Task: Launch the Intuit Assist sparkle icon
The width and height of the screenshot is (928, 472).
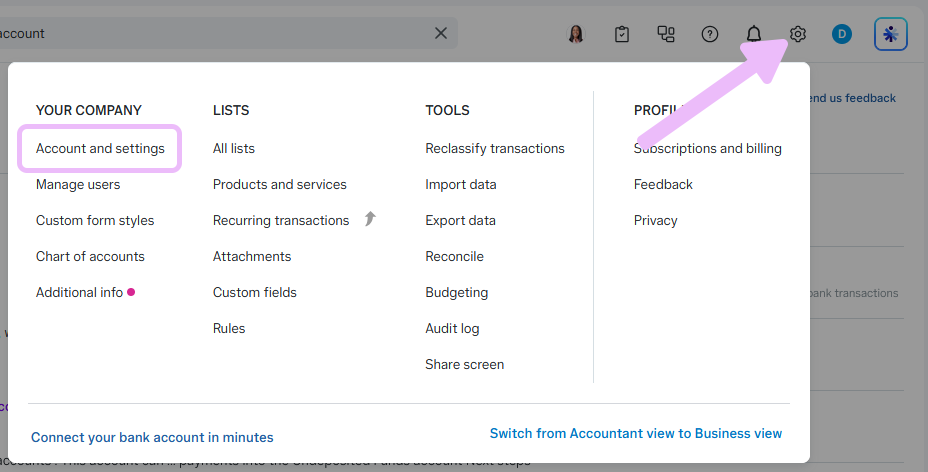Action: point(891,34)
